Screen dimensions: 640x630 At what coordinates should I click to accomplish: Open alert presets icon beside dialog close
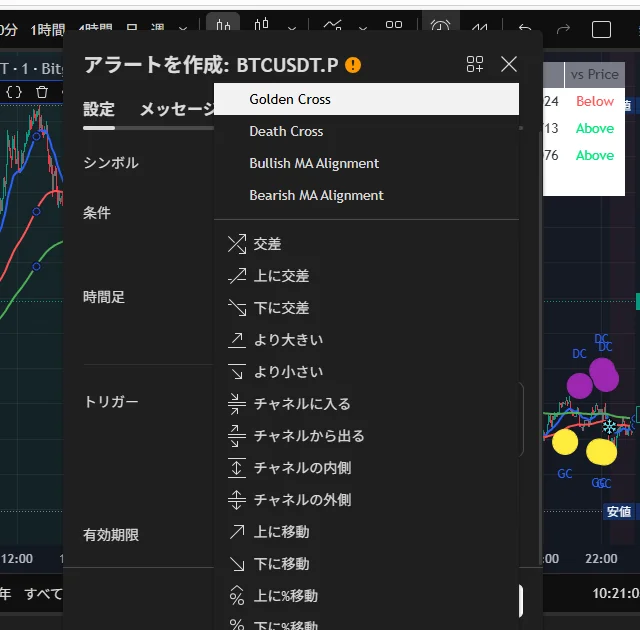[475, 65]
